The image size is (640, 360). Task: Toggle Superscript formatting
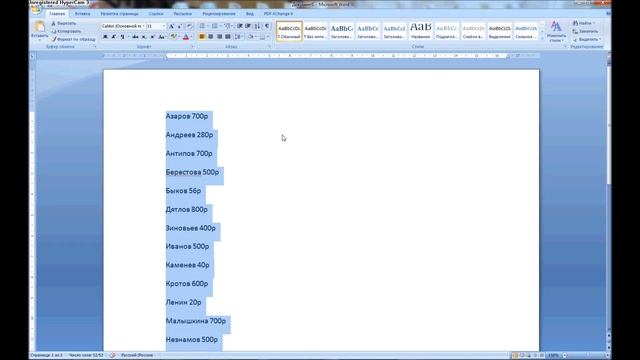tap(152, 37)
